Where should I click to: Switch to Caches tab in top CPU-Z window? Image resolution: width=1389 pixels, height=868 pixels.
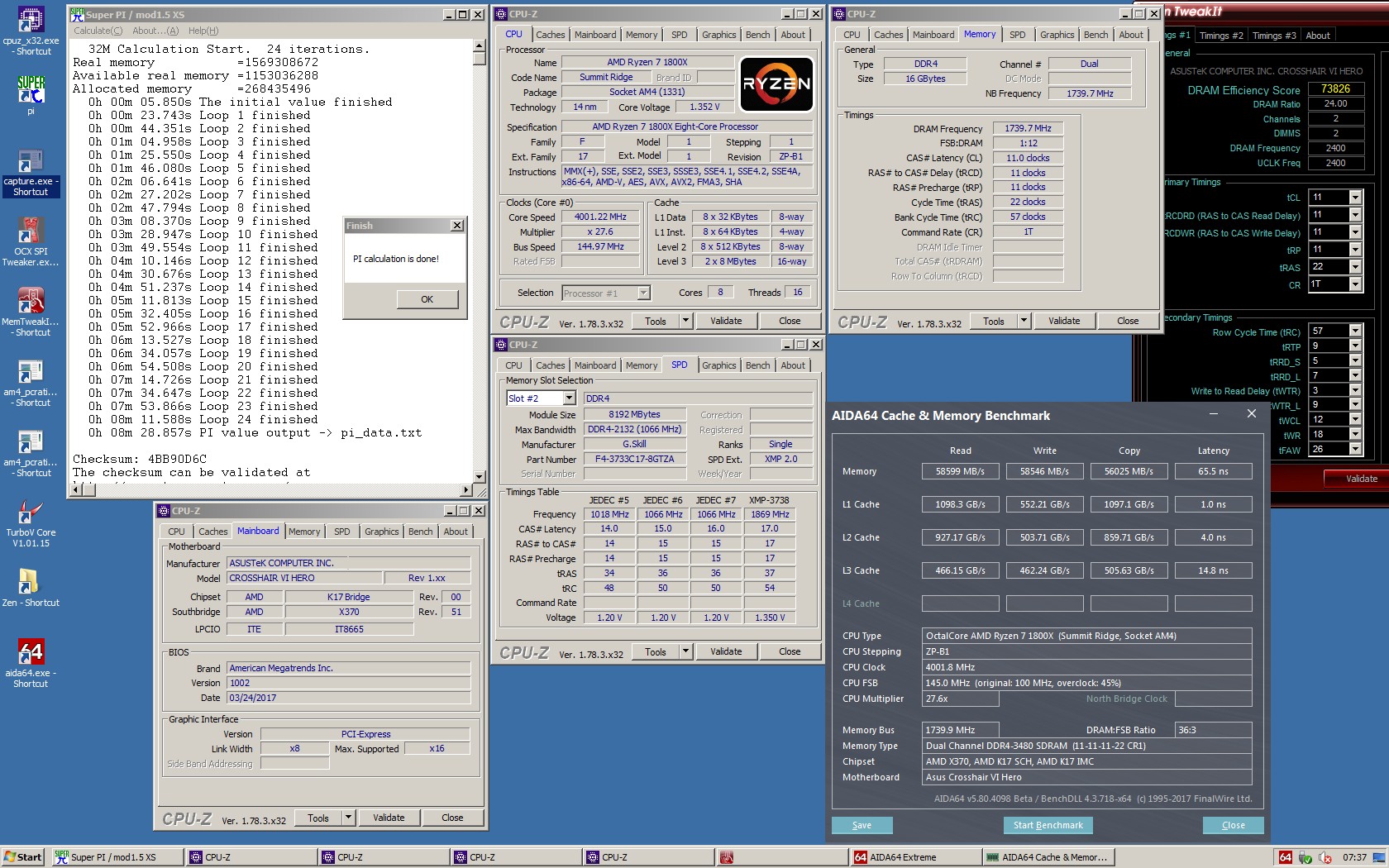(550, 35)
